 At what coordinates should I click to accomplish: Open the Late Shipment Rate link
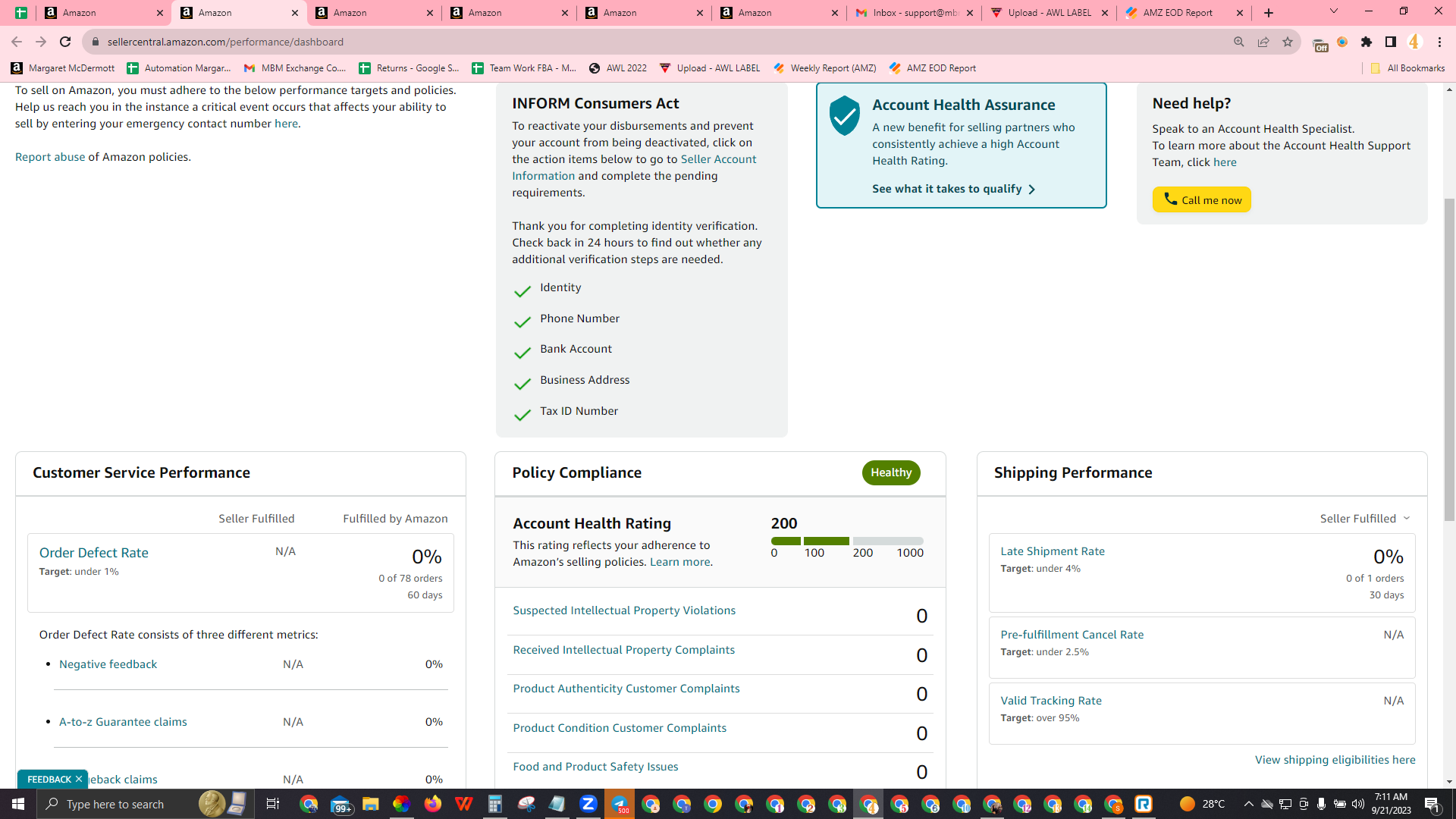pyautogui.click(x=1053, y=551)
